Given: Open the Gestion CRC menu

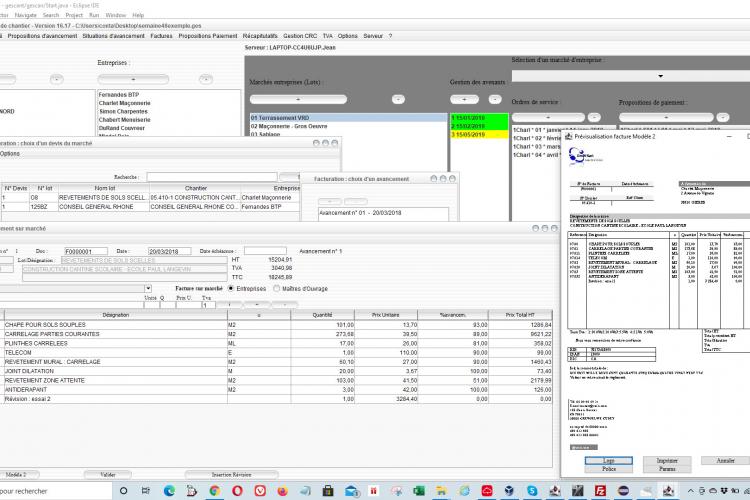Looking at the screenshot, I should point(300,36).
